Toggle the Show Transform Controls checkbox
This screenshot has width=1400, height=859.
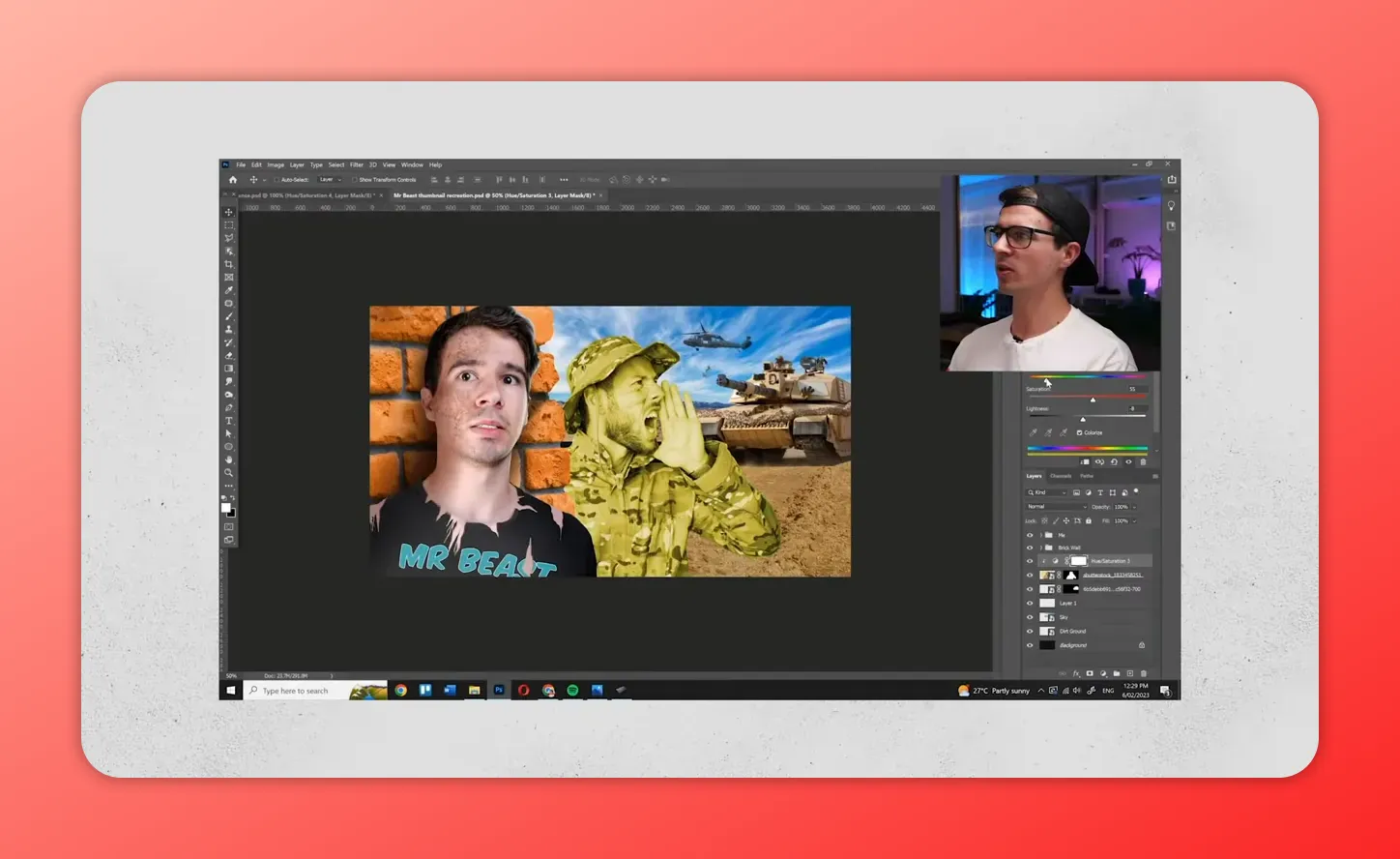[354, 180]
